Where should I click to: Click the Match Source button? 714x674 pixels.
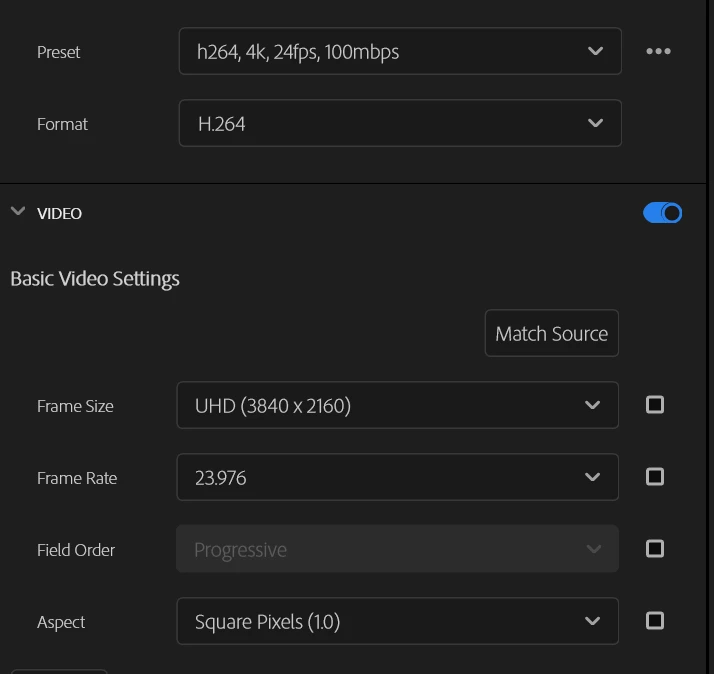coord(551,333)
